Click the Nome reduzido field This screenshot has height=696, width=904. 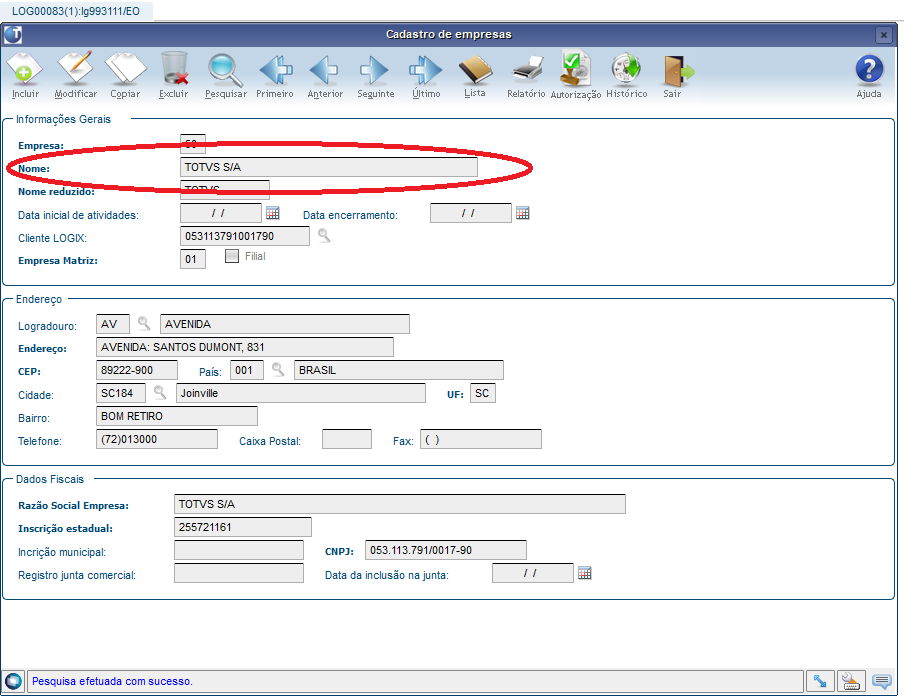click(x=225, y=190)
